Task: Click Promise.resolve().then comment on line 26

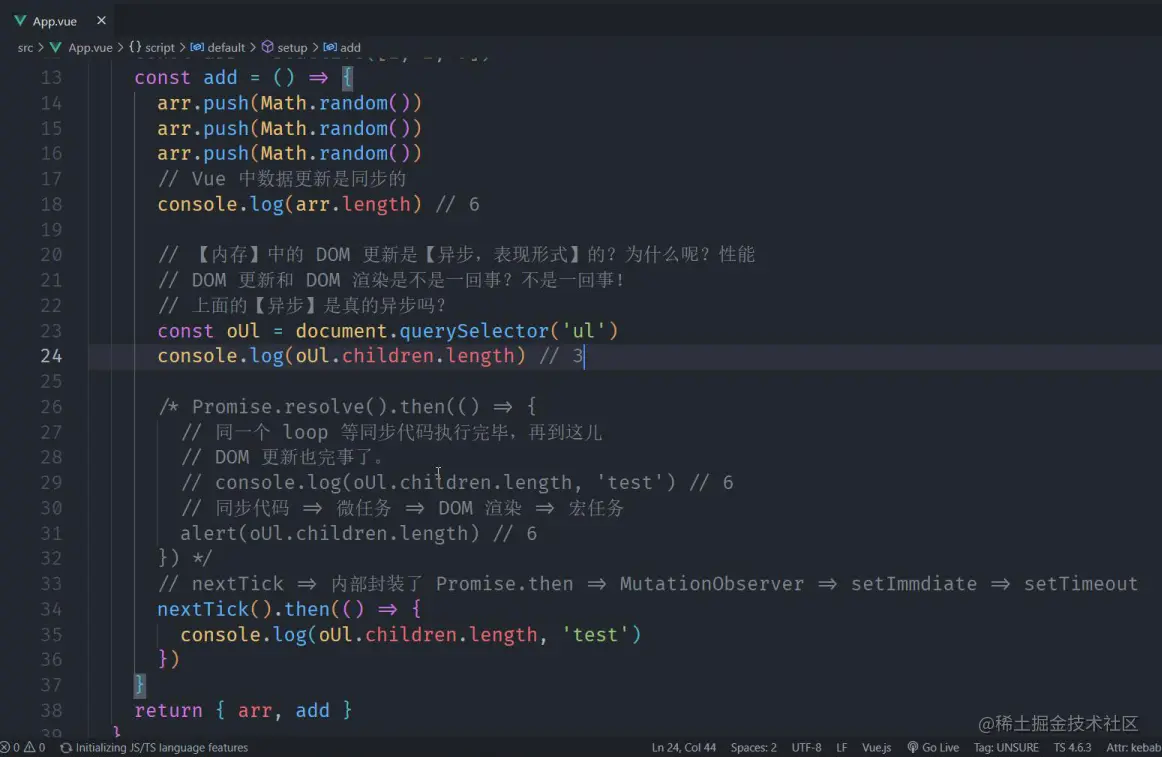Action: coord(318,407)
